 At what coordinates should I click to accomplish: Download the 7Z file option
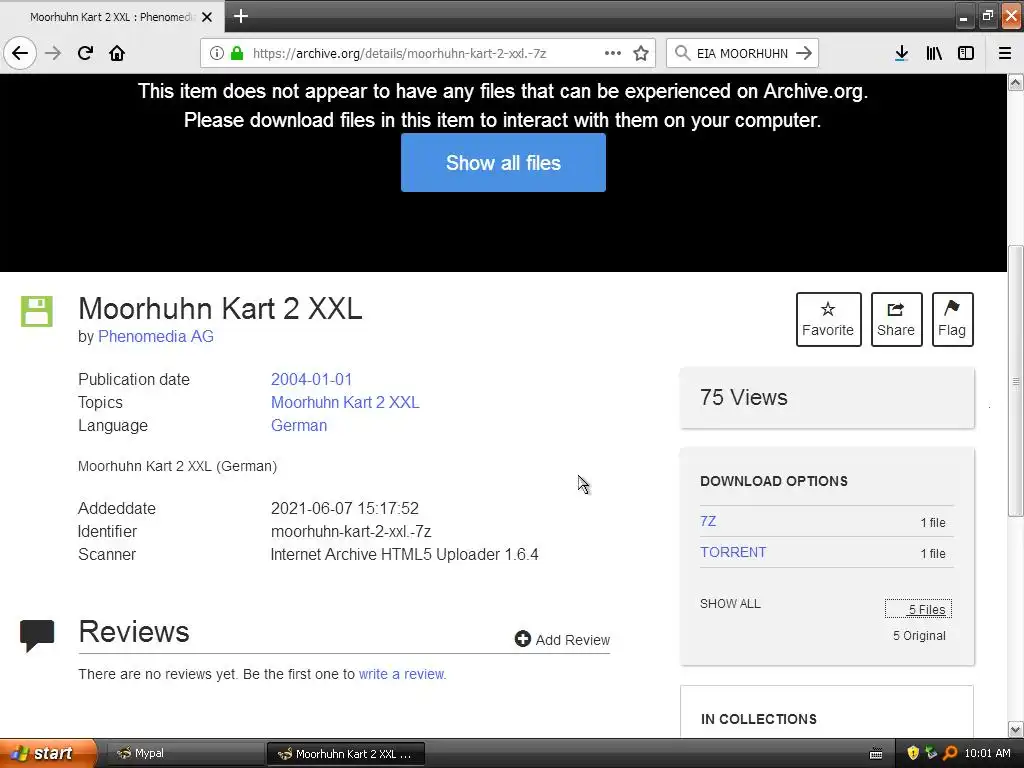coord(708,521)
